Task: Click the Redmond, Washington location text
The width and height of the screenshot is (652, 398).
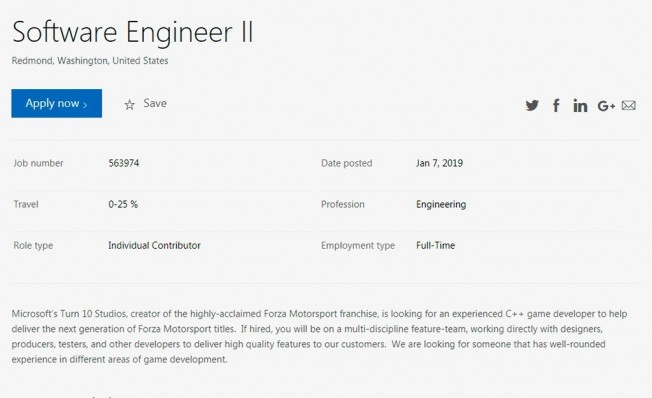Action: (90, 61)
